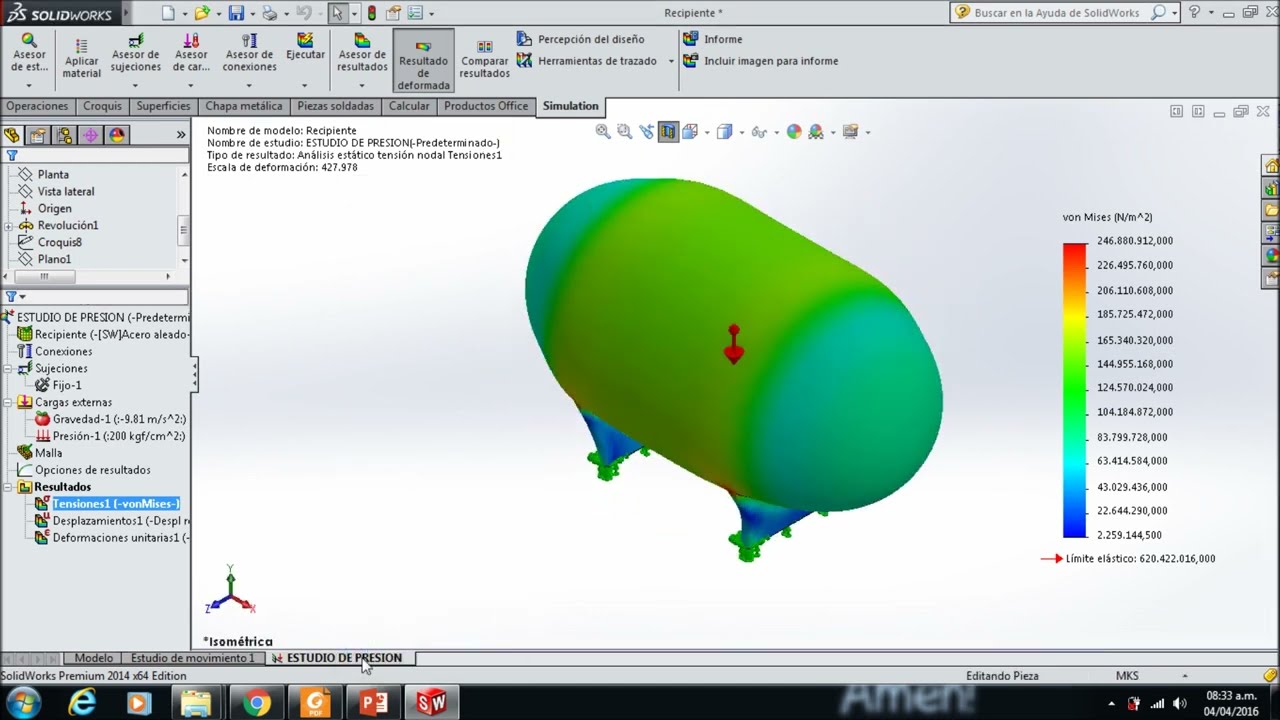This screenshot has width=1280, height=720.
Task: Click SolidWorks help search field
Action: [x=1060, y=13]
